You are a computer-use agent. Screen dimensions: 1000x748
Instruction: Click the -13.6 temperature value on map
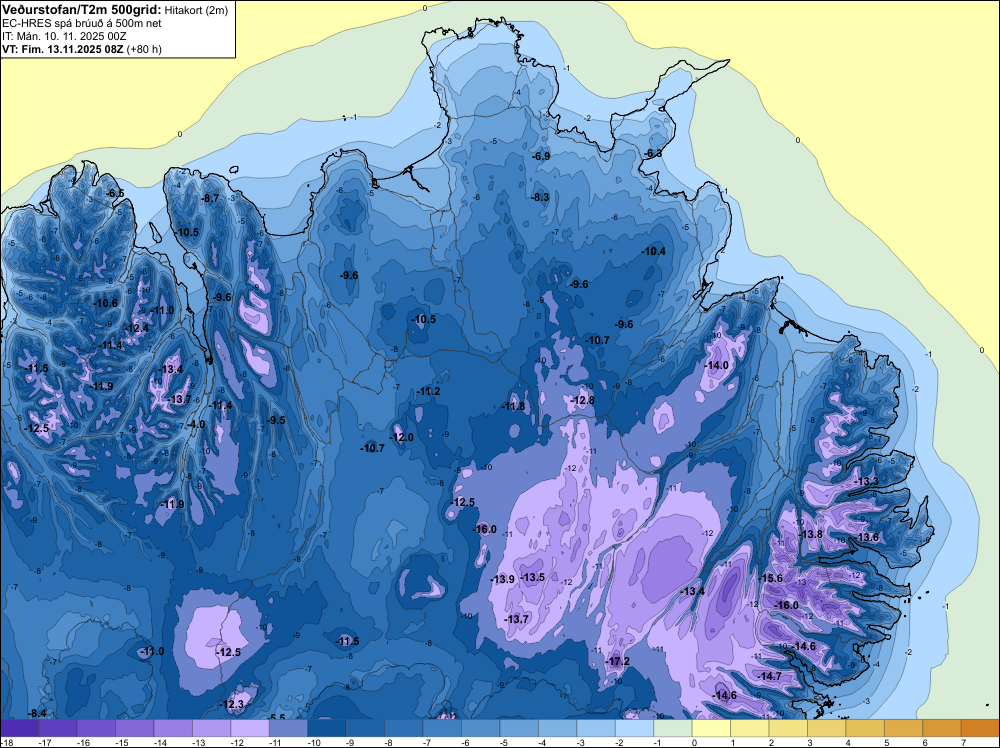[x=867, y=538]
